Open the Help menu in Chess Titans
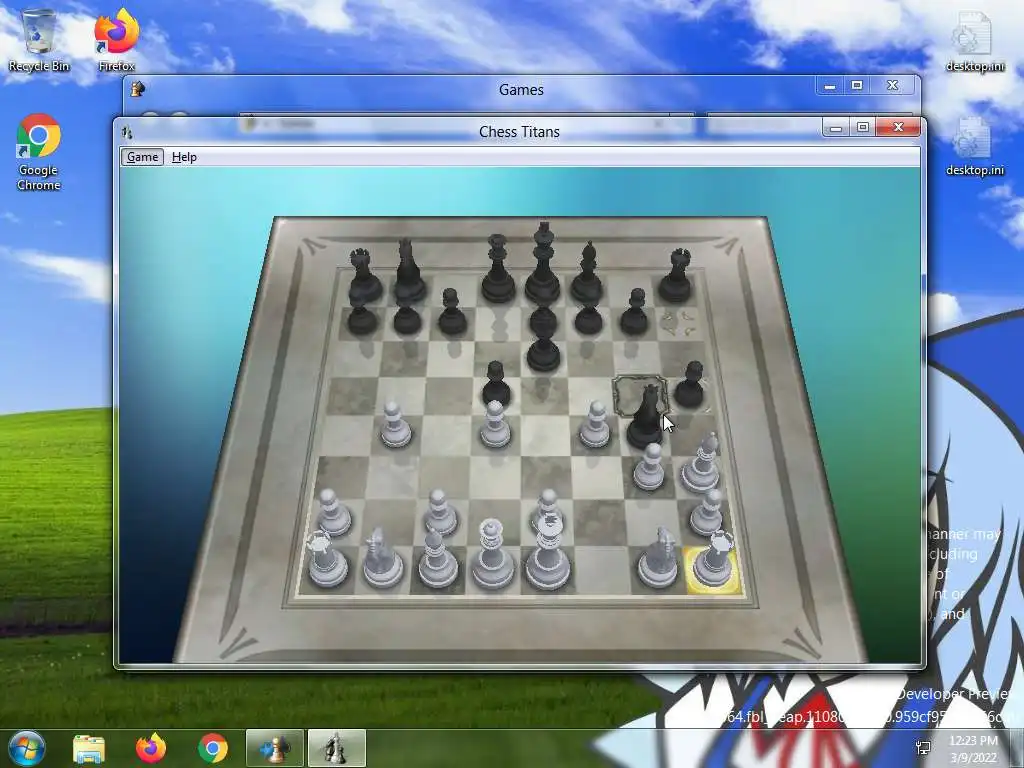This screenshot has width=1024, height=768. 184,157
